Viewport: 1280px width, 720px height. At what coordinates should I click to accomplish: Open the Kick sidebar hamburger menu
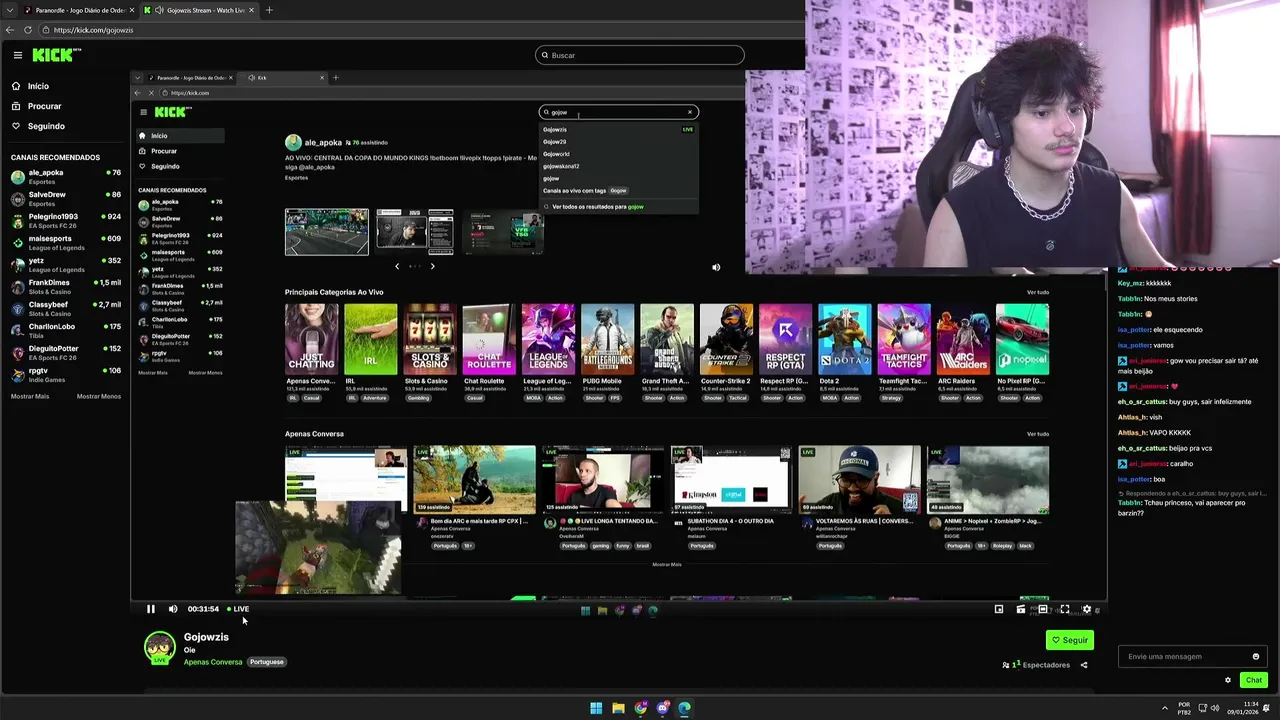(17, 55)
